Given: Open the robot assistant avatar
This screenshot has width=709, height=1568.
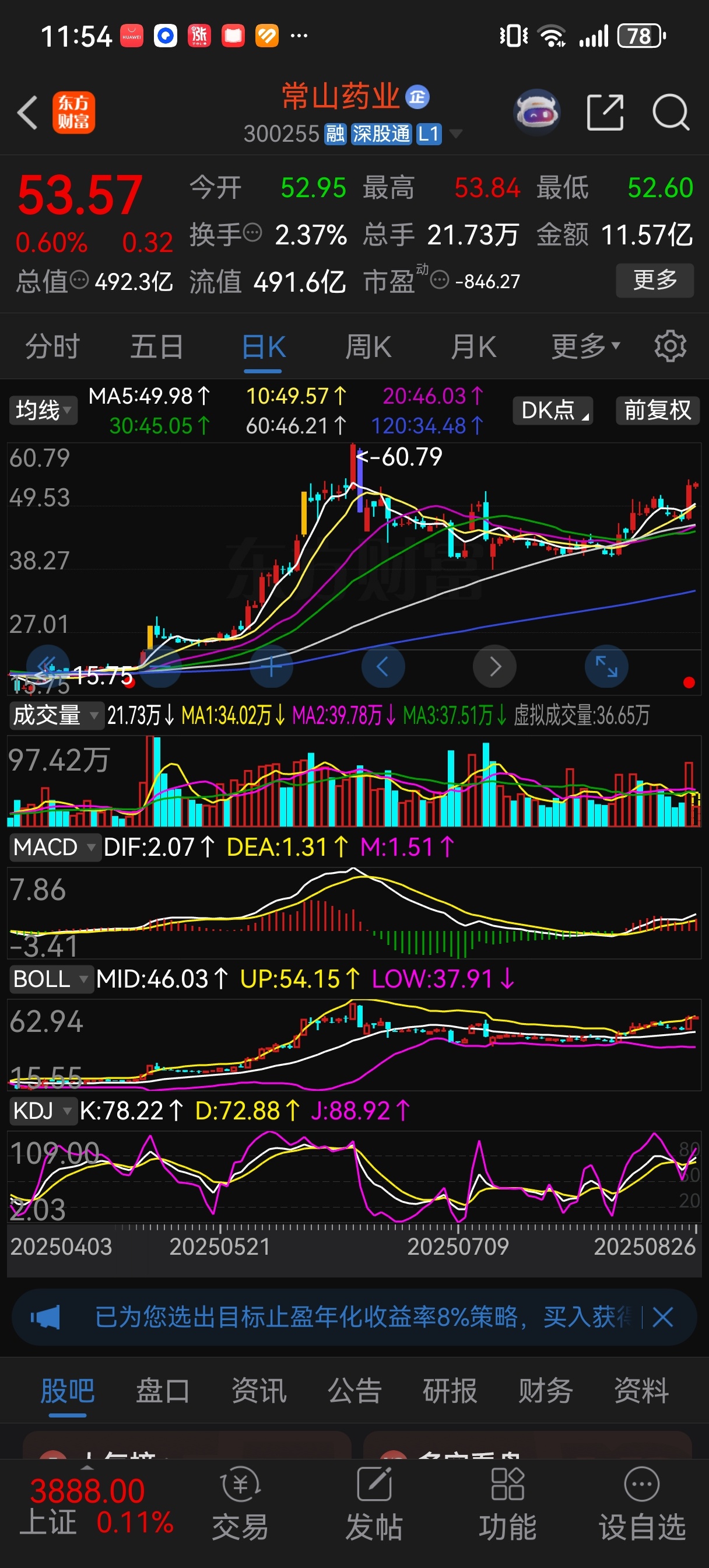Looking at the screenshot, I should click(x=536, y=113).
